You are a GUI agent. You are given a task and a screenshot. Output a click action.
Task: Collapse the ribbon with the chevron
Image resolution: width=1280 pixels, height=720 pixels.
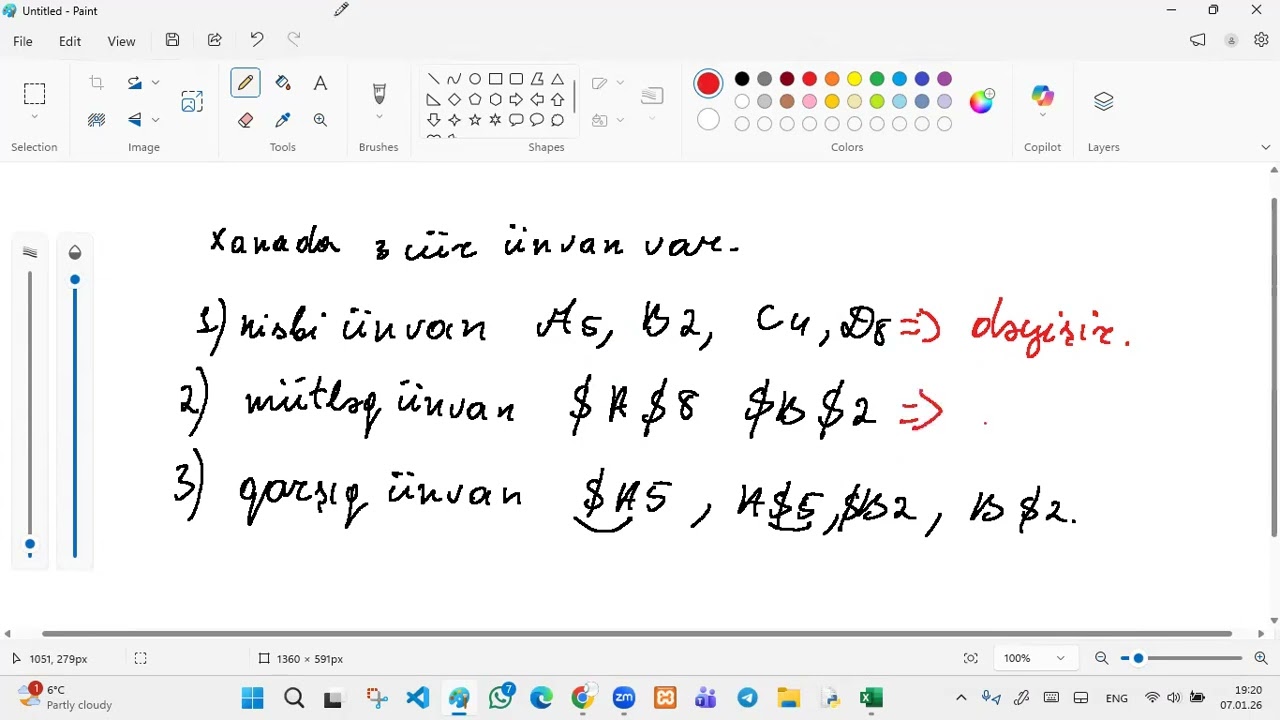(x=1265, y=147)
